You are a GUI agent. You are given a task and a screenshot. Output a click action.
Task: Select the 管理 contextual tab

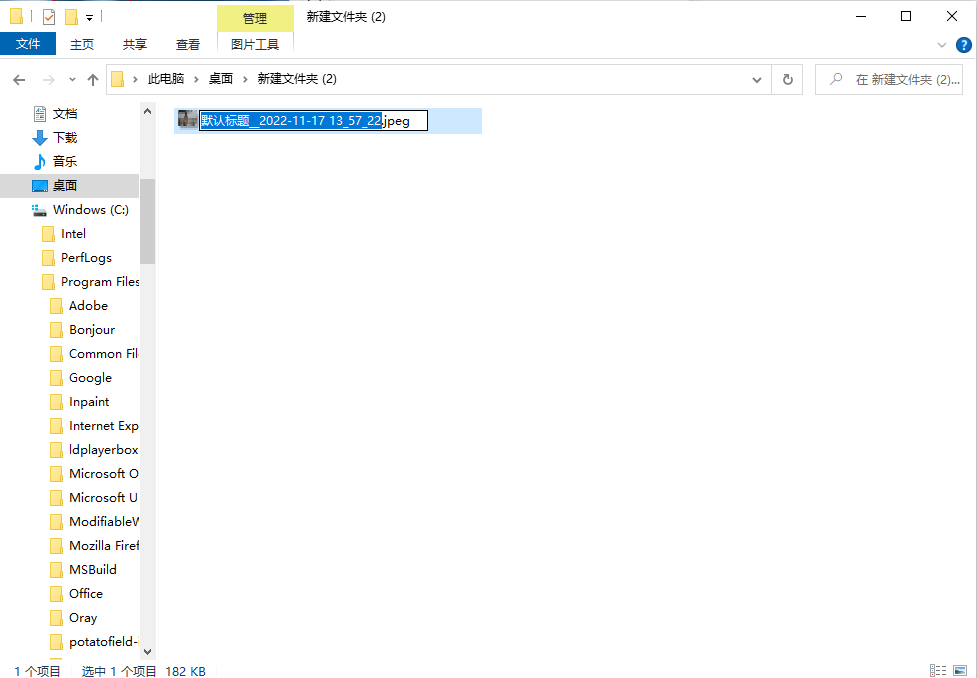click(x=255, y=18)
